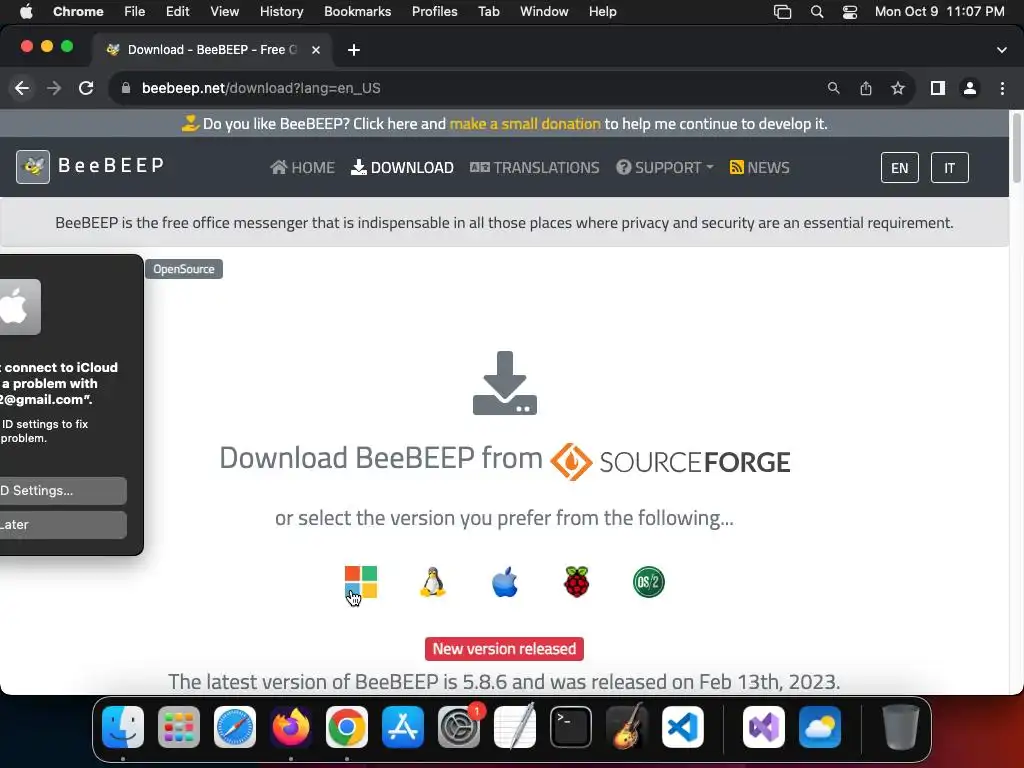Select the blue Apple macOS download icon
Image resolution: width=1024 pixels, height=768 pixels.
pyautogui.click(x=505, y=582)
